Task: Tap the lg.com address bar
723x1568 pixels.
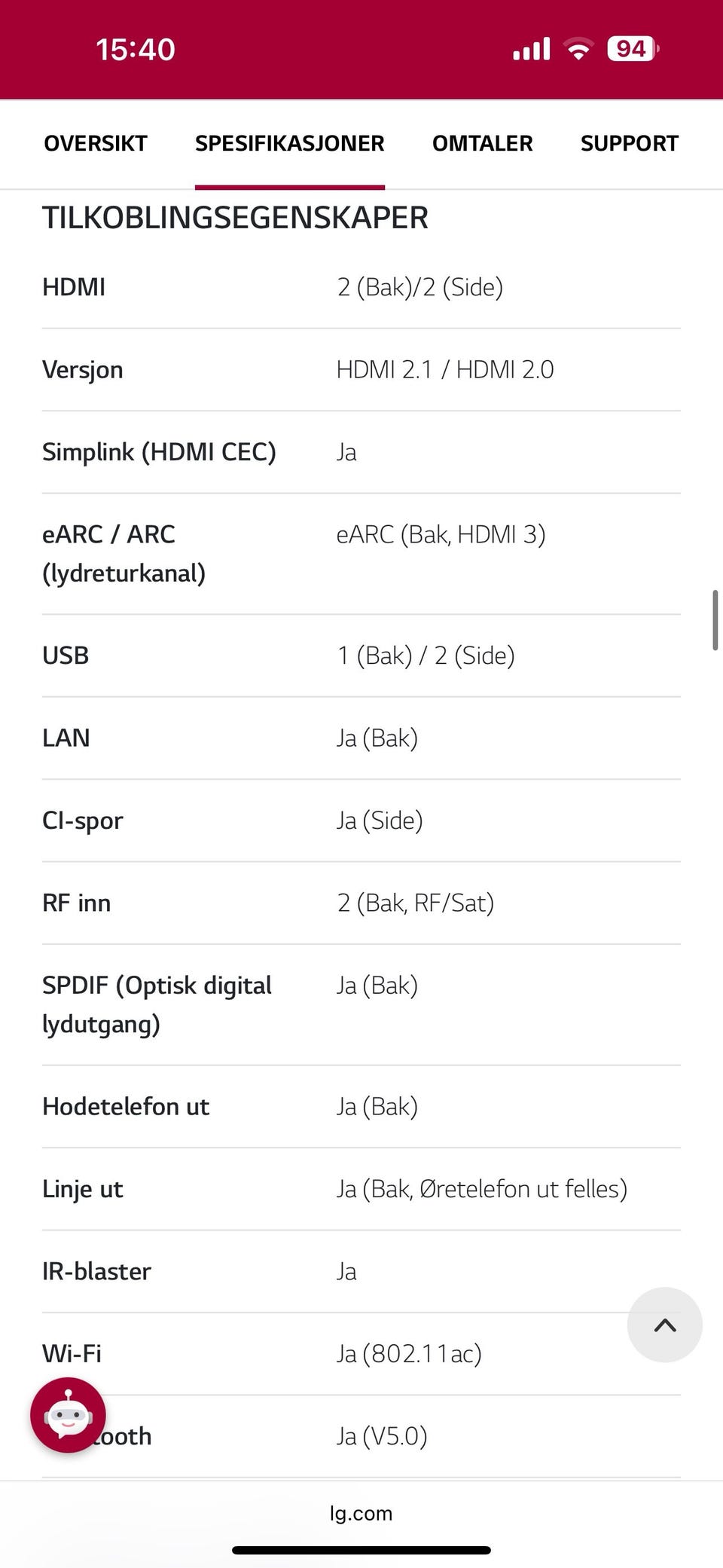Action: (x=361, y=1513)
